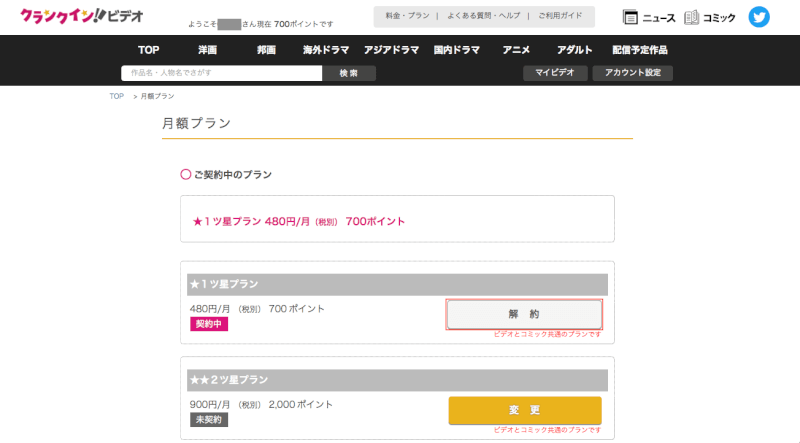Viewport: 800px width, 443px height.
Task: Click the TOP breadcrumb link
Action: (x=117, y=96)
